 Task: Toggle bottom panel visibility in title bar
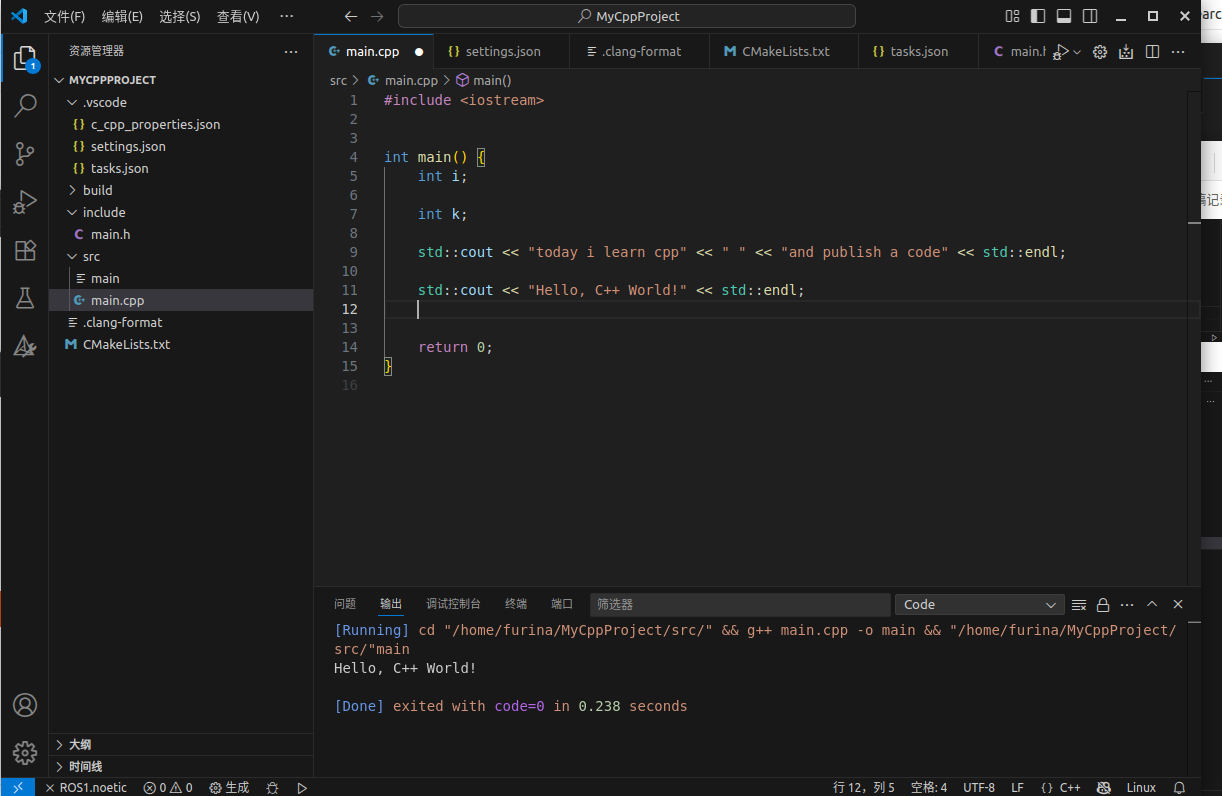(1064, 16)
